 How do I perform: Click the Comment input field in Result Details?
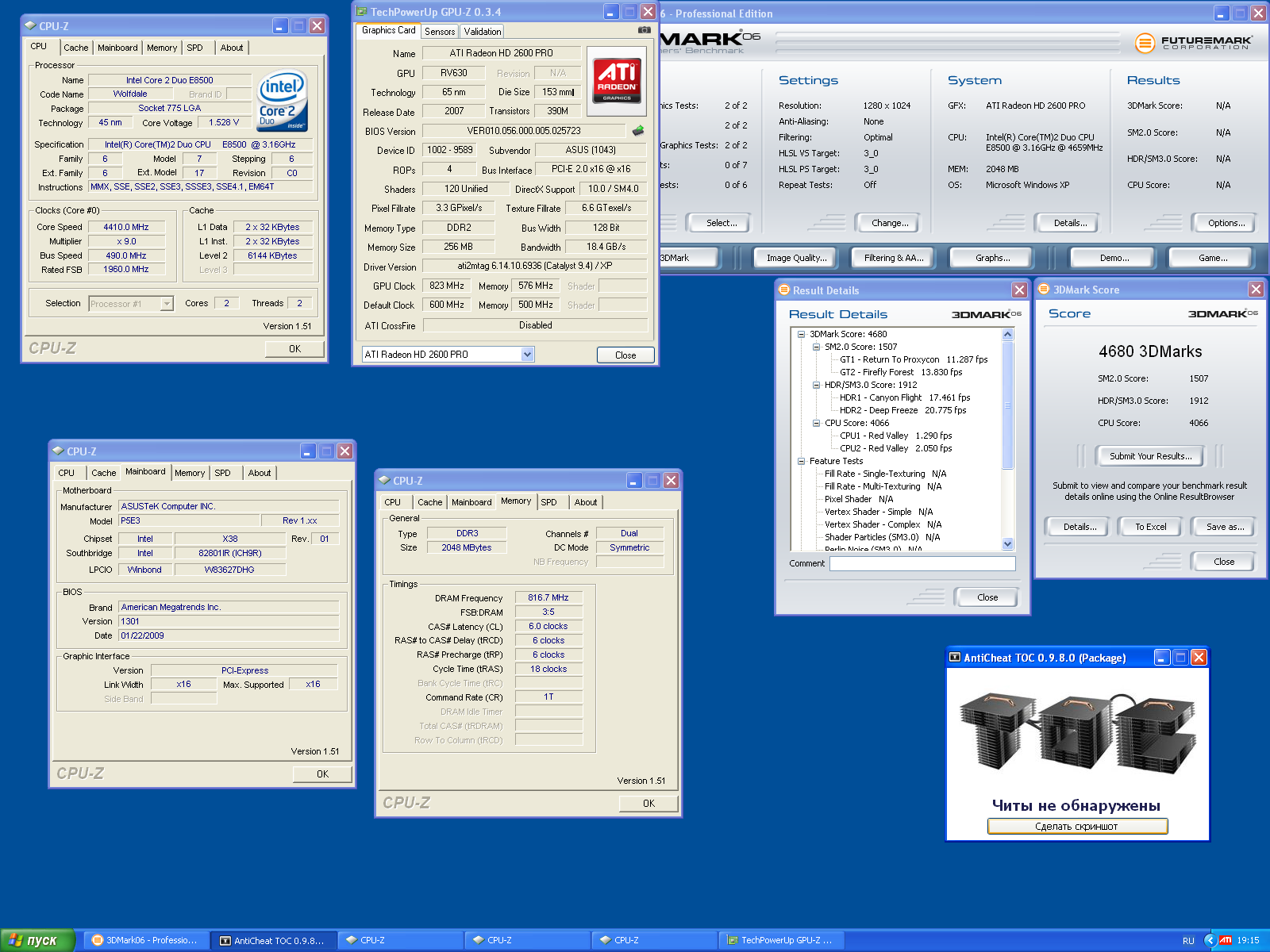pos(922,563)
